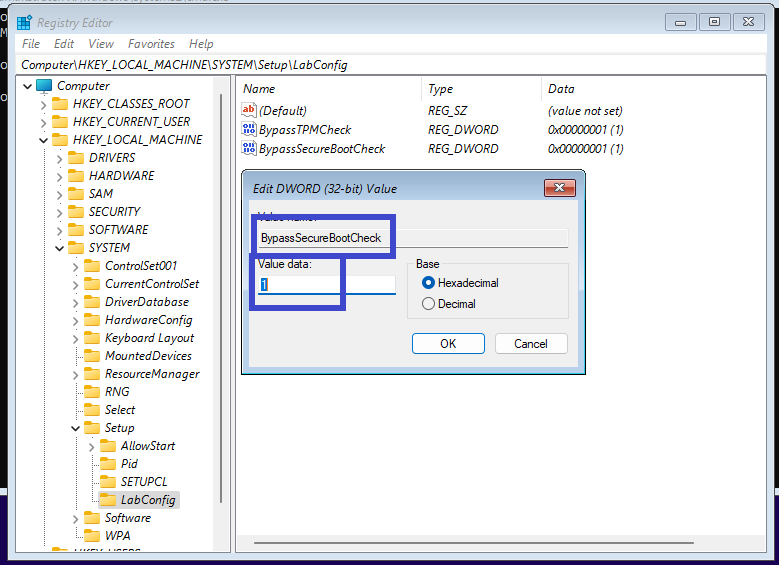Click the '(value not set)' data cell

coord(585,111)
